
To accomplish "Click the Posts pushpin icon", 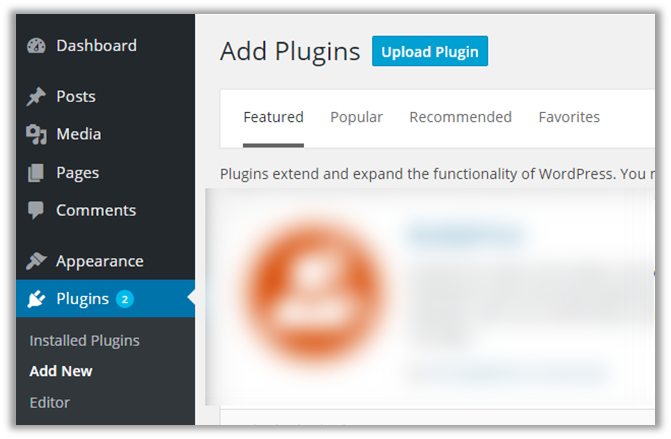I will click(36, 97).
